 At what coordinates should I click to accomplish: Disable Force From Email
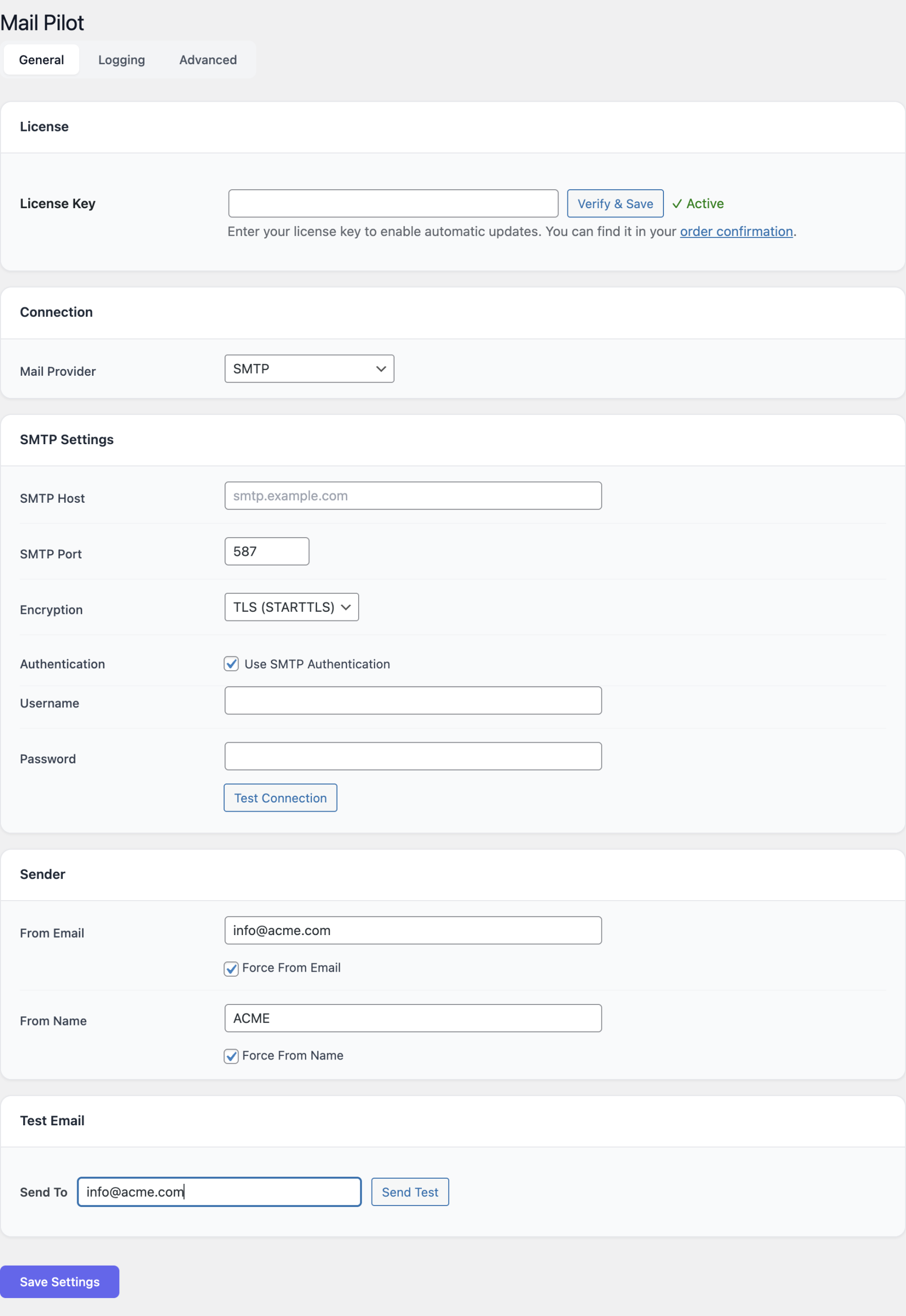click(231, 968)
